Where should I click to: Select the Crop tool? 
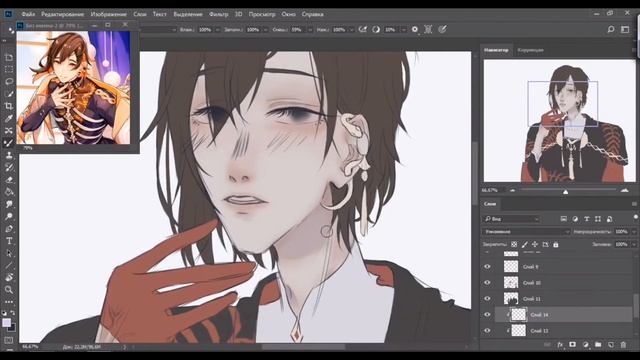click(9, 106)
